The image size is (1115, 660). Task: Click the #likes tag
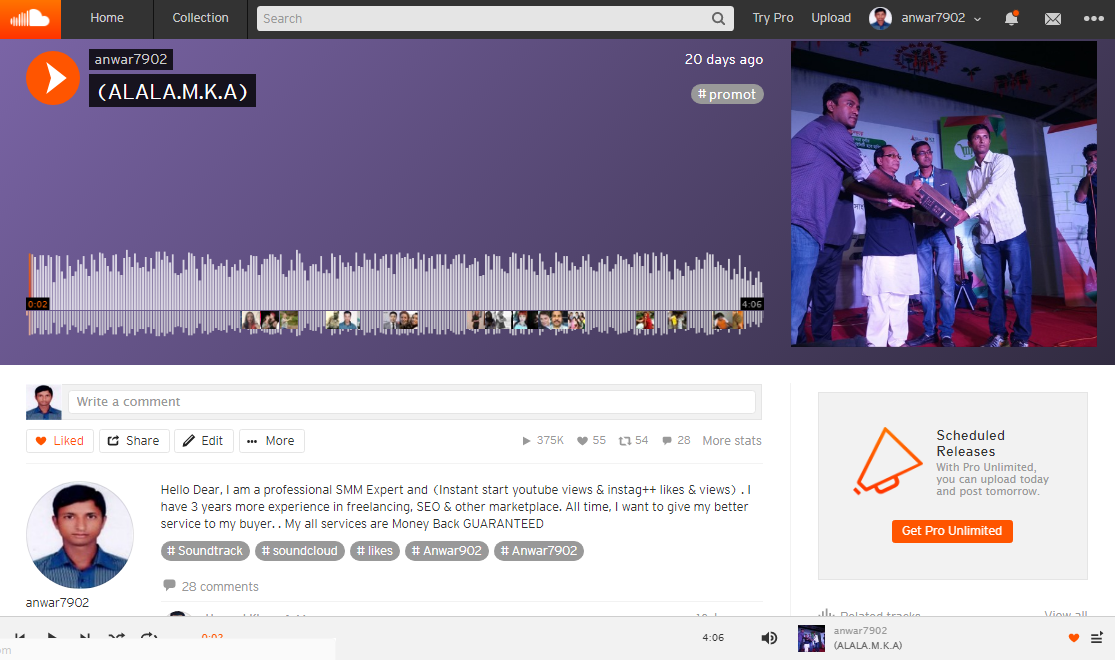click(x=374, y=550)
